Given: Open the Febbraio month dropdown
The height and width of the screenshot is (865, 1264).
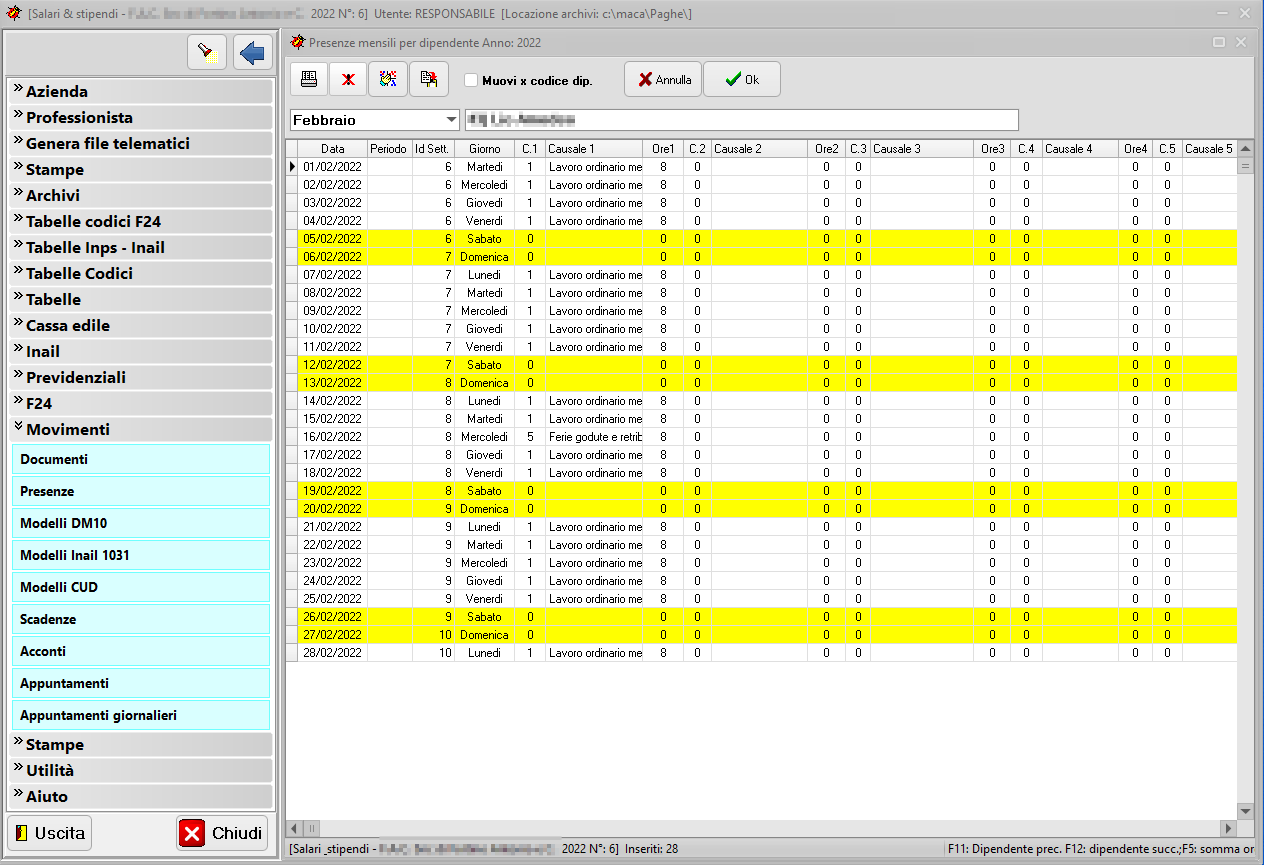Looking at the screenshot, I should 451,120.
